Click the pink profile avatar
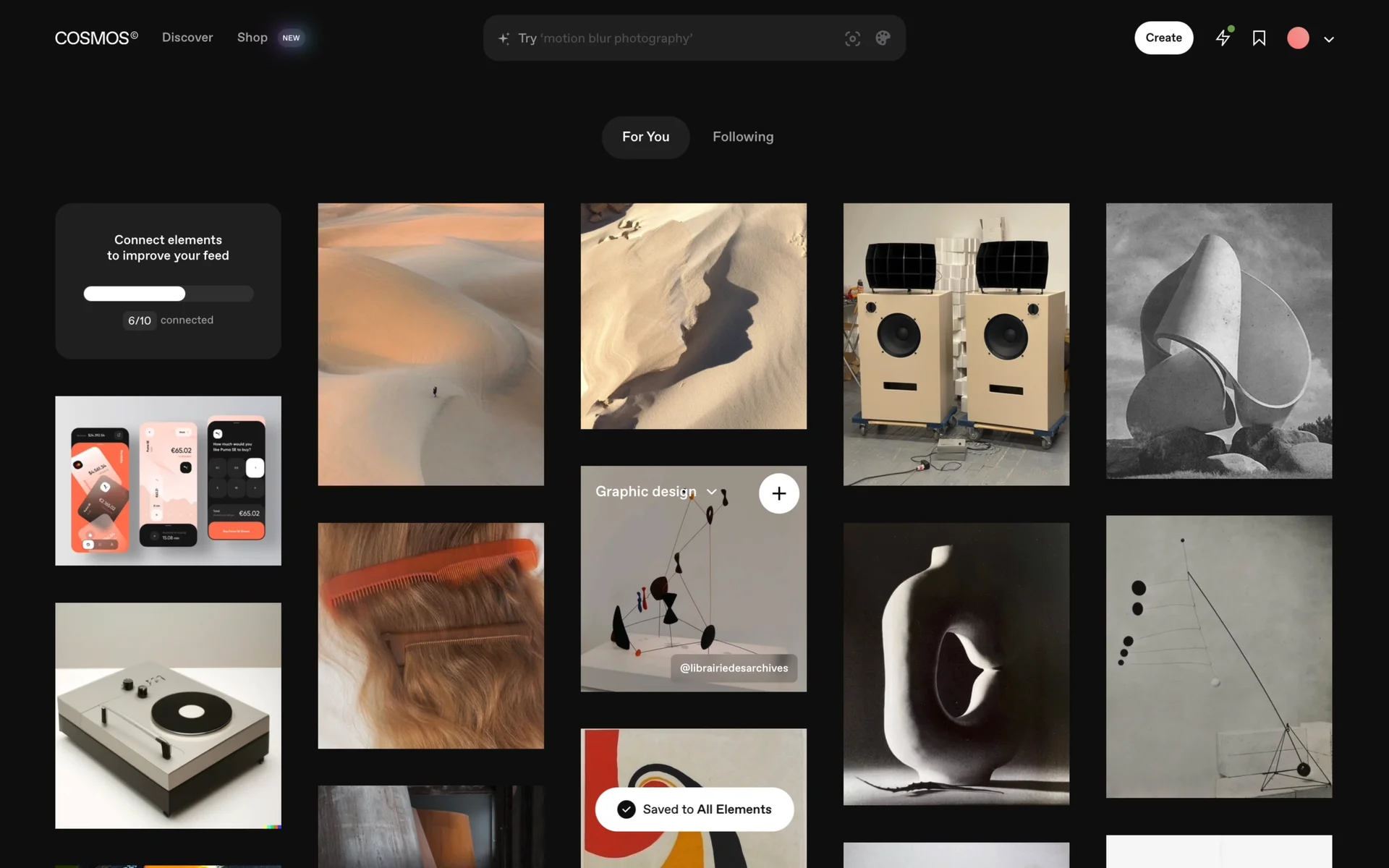This screenshot has height=868, width=1389. (x=1298, y=38)
